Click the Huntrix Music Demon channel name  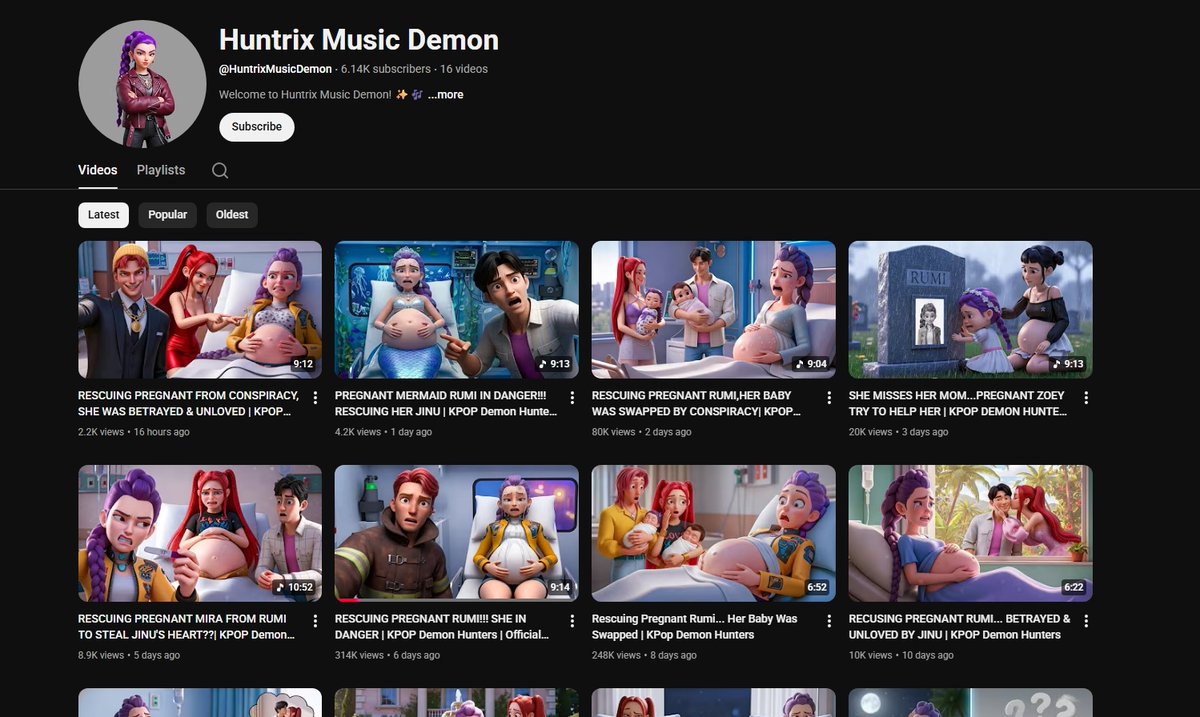tap(358, 40)
